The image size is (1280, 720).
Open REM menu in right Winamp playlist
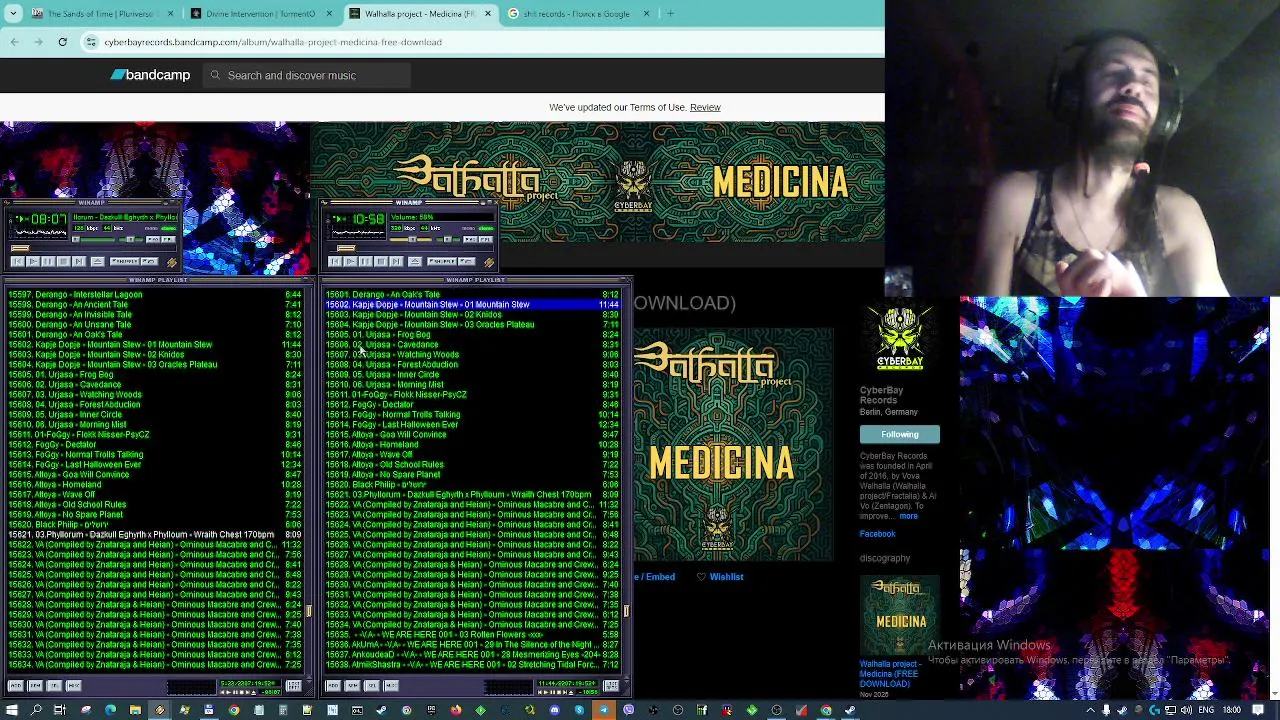click(x=352, y=685)
